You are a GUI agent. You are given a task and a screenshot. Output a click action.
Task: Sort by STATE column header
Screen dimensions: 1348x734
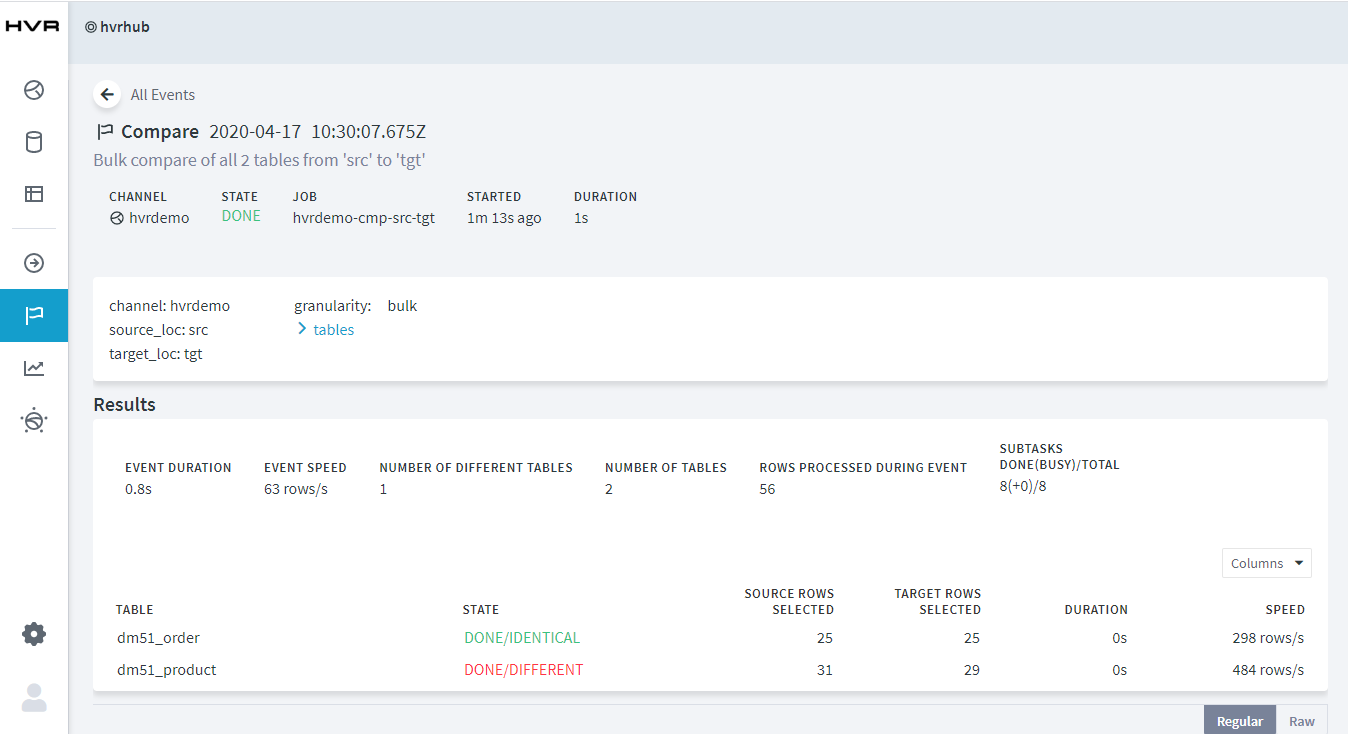(481, 609)
